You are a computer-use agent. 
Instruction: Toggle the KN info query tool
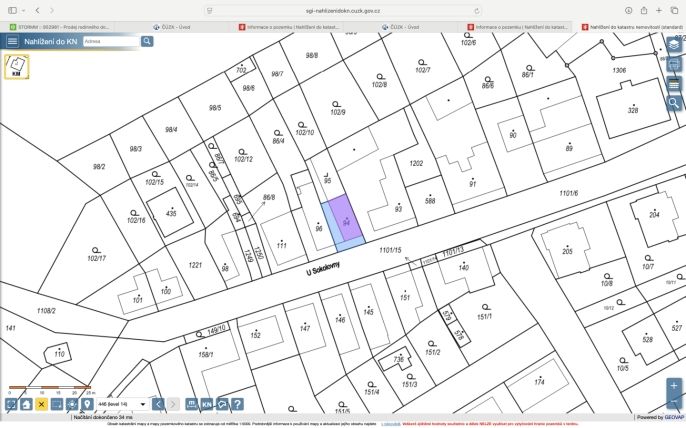pyautogui.click(x=207, y=404)
